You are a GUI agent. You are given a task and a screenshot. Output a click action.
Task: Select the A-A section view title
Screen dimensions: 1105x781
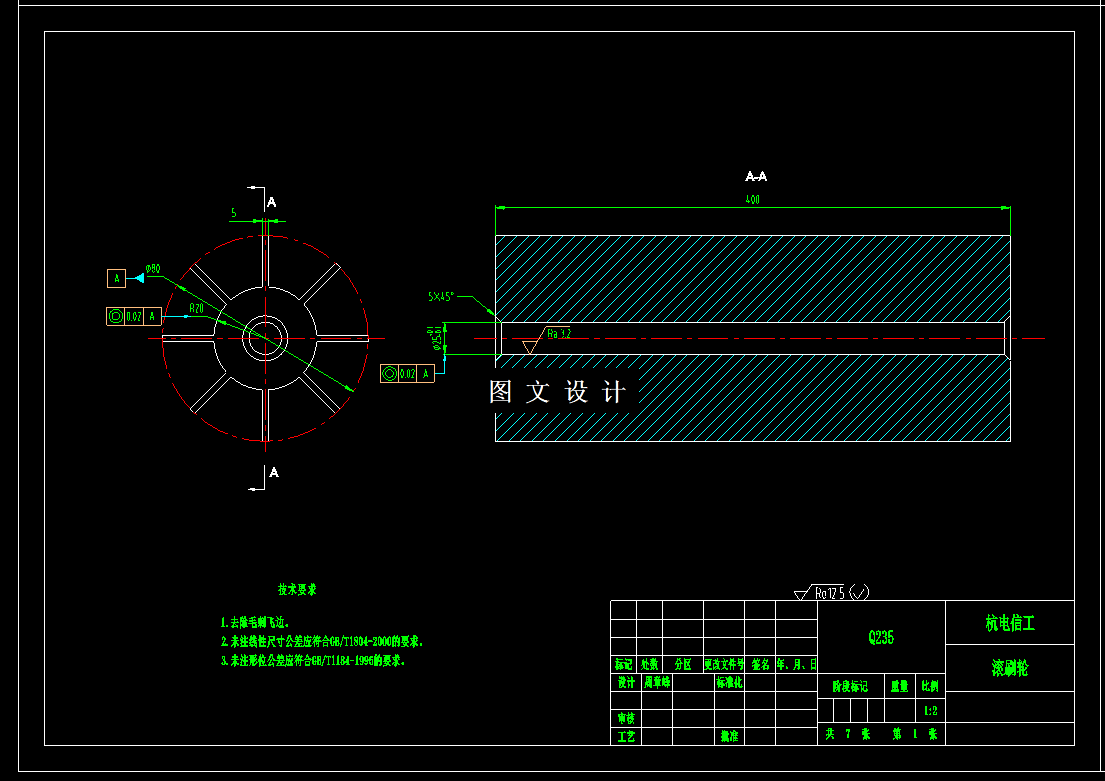click(x=755, y=176)
